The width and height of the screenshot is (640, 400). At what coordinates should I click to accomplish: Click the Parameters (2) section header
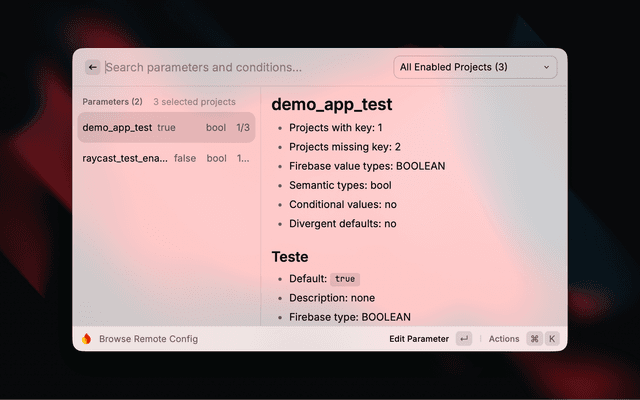tap(112, 102)
